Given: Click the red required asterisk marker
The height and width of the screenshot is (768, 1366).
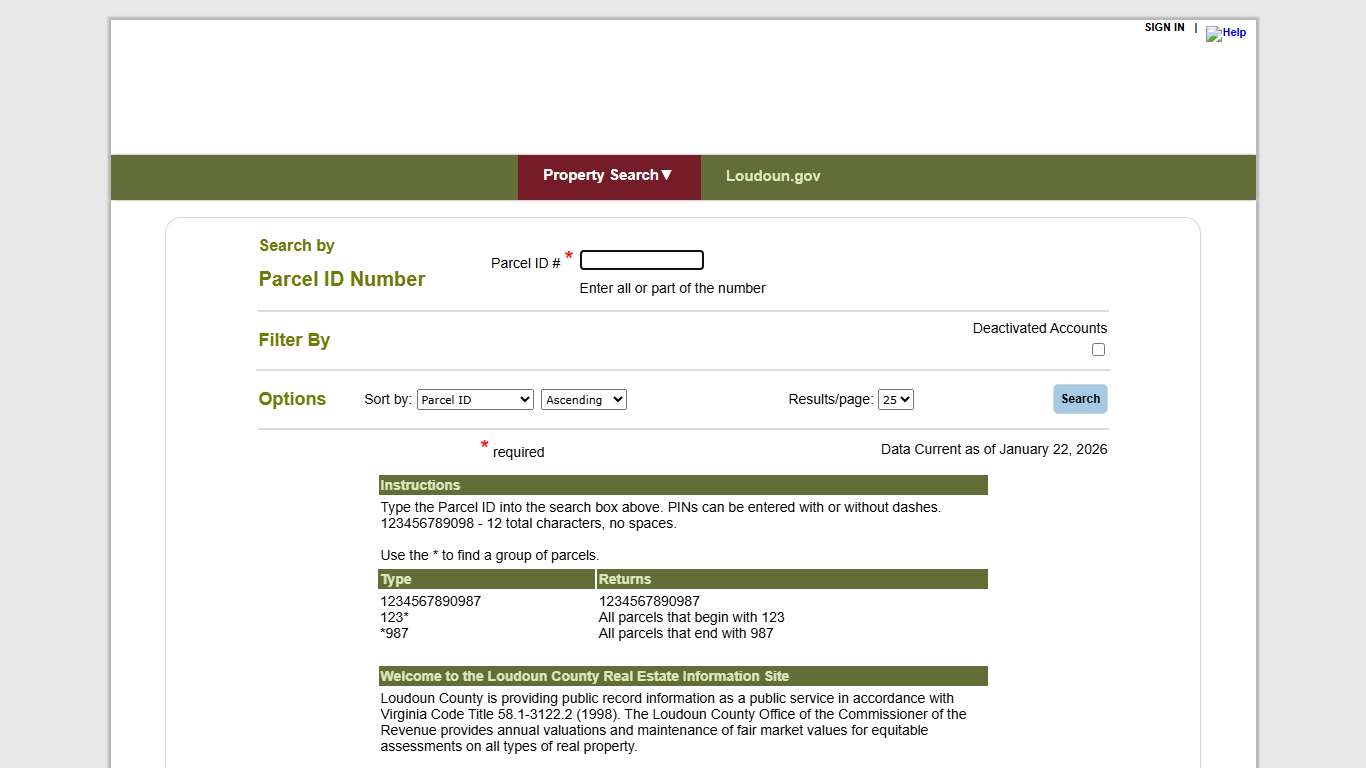Looking at the screenshot, I should 484,446.
